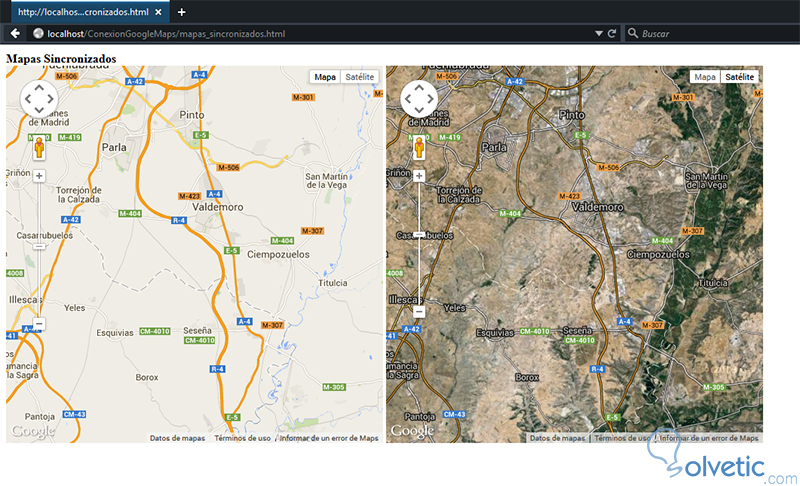Click Informar de un error on left map
Screen dimensions: 800x486
(329, 438)
